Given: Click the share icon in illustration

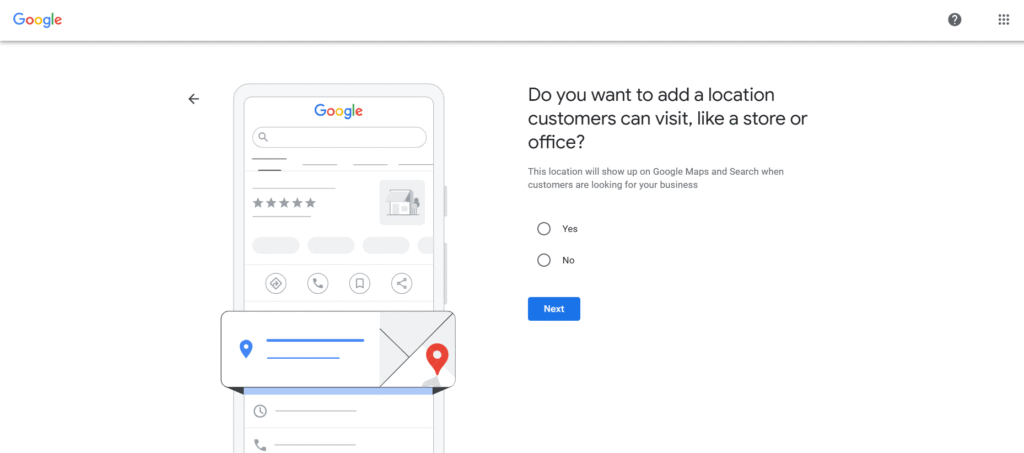Looking at the screenshot, I should tap(401, 283).
